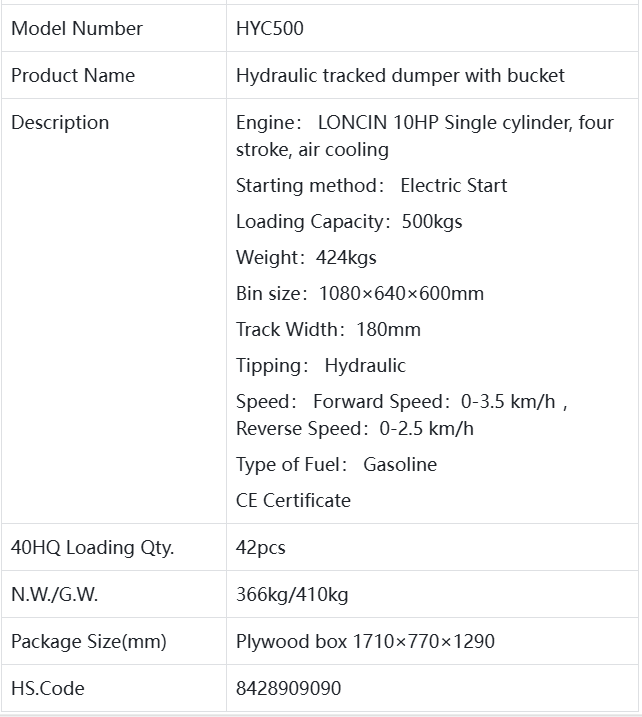Click the Product Name label
Screen dimensions: 642x717
pyautogui.click(x=73, y=75)
